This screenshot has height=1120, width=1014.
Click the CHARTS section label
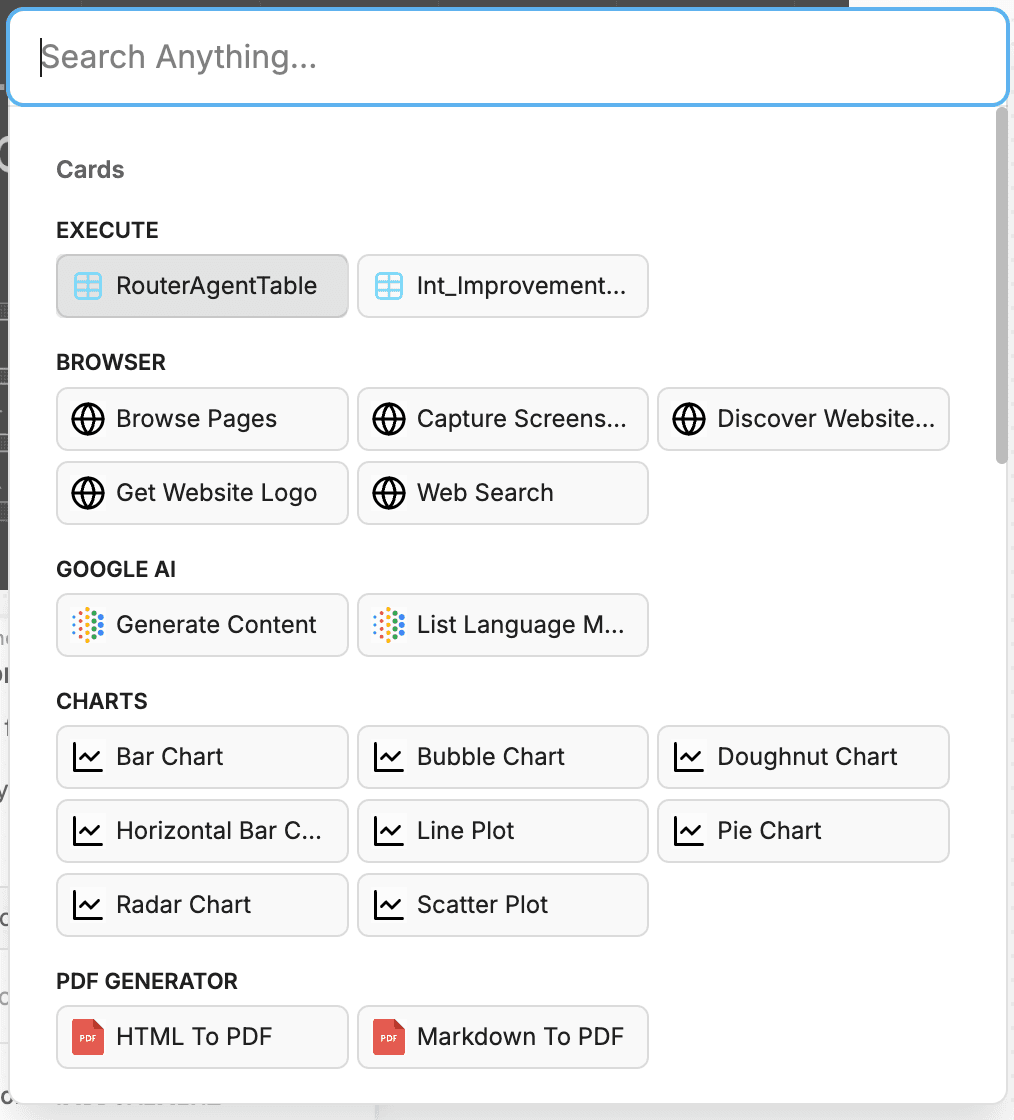[x=101, y=701]
